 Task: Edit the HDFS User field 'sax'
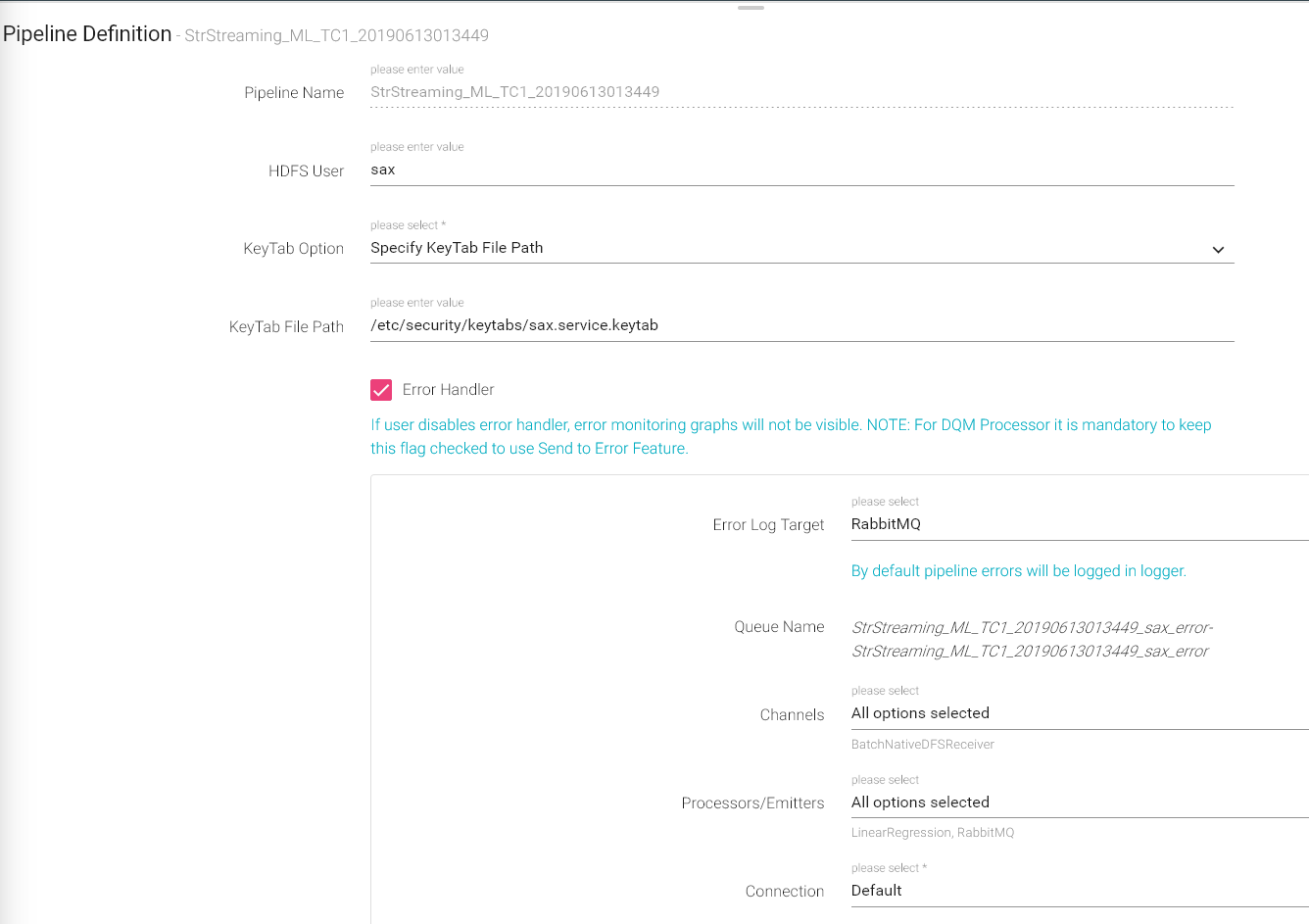pos(801,170)
